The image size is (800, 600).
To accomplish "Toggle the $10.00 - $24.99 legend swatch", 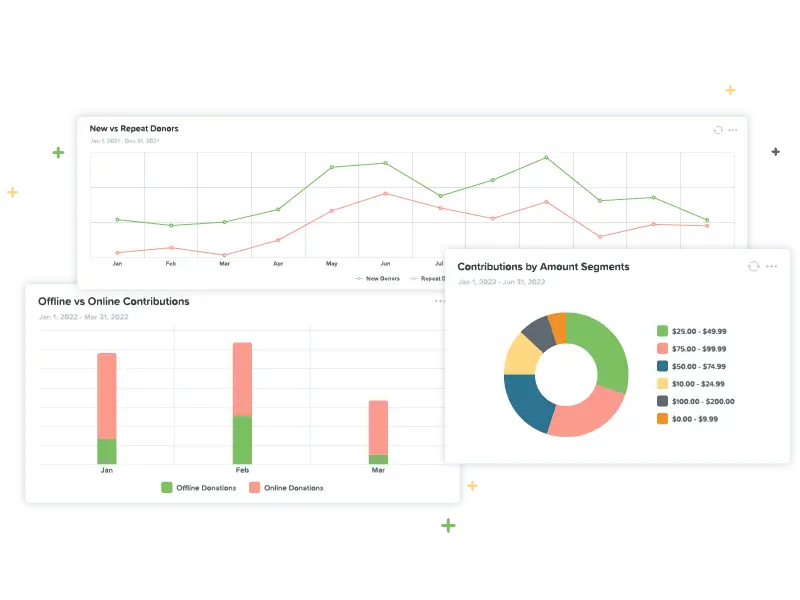I will coord(662,384).
